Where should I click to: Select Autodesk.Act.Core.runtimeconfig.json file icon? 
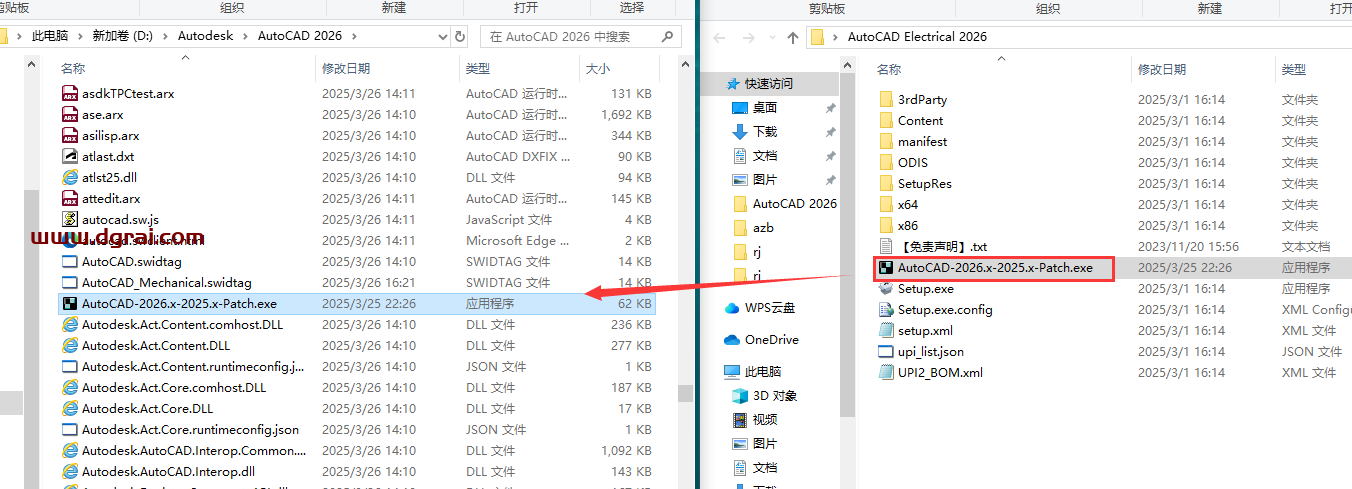(70, 429)
